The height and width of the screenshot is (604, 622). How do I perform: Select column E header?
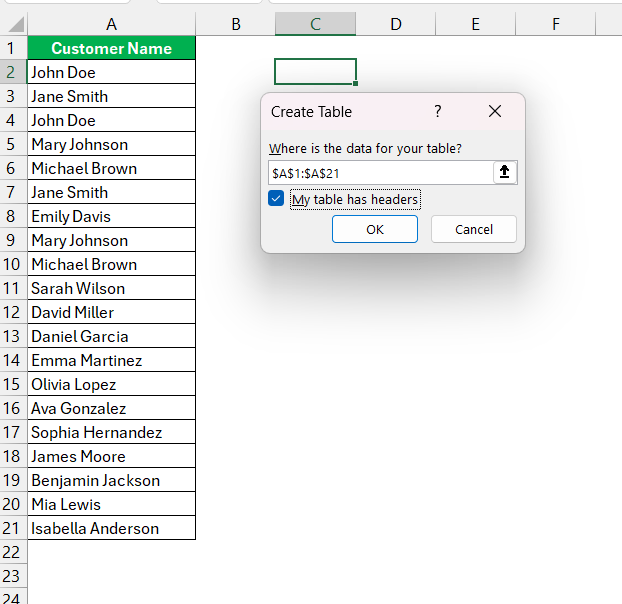click(x=476, y=24)
